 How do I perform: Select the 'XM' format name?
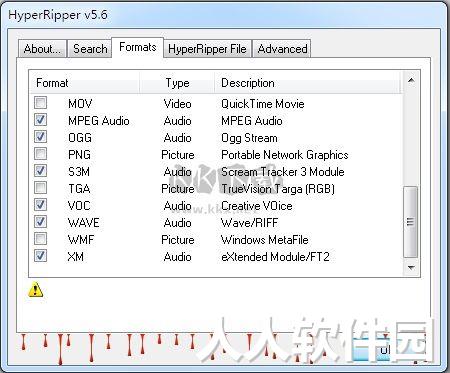click(76, 257)
